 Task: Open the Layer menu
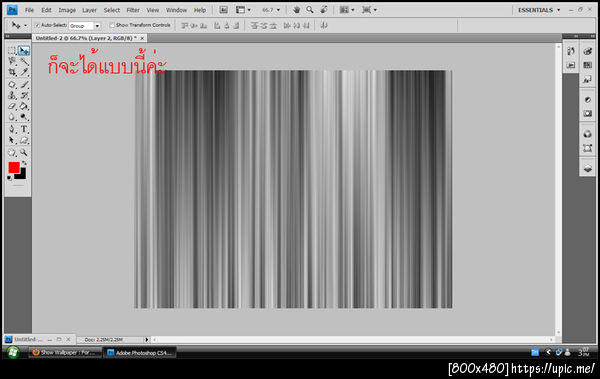pyautogui.click(x=90, y=10)
